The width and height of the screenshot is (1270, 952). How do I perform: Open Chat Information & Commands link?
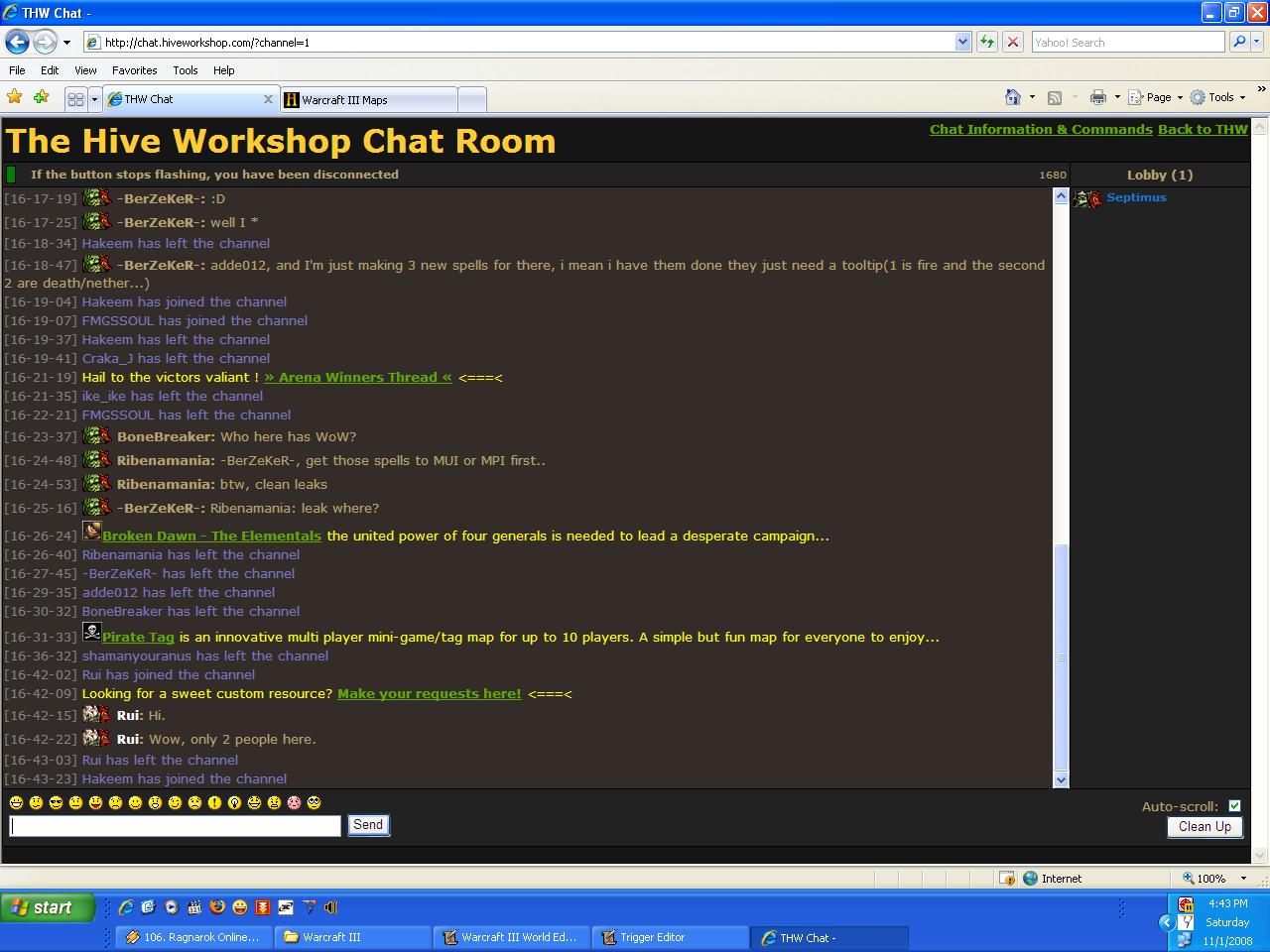[x=1041, y=129]
